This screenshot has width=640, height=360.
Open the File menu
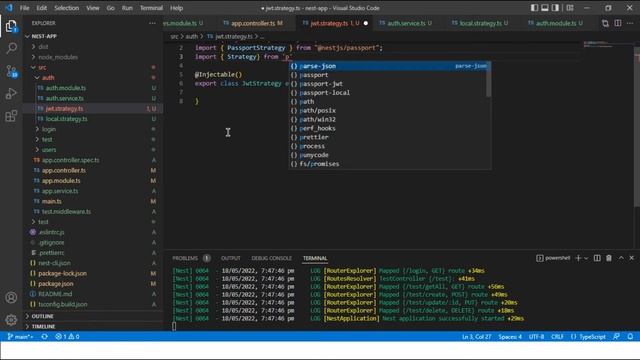(24, 8)
